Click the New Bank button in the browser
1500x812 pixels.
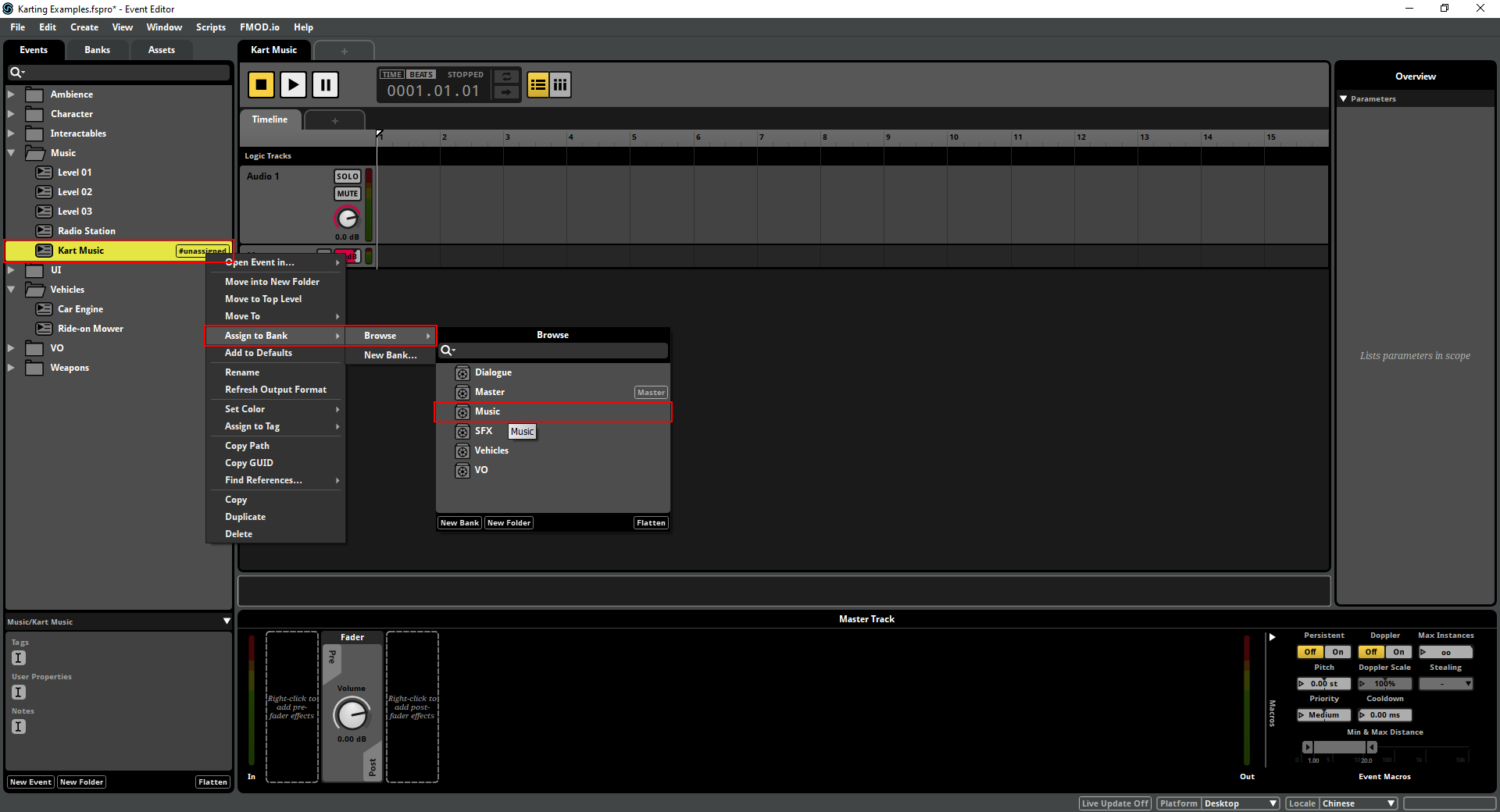point(459,522)
